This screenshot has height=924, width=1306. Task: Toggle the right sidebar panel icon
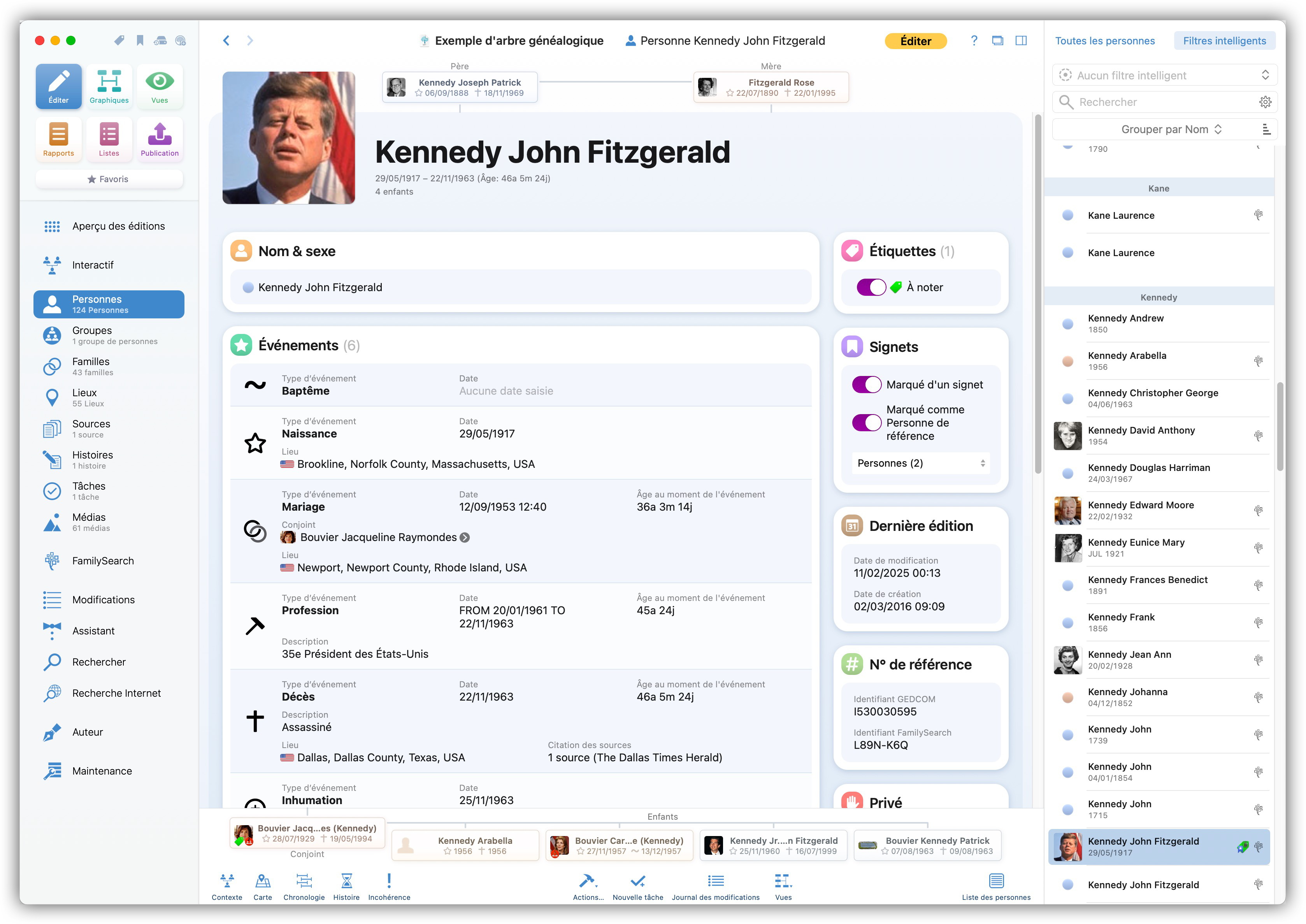pyautogui.click(x=1021, y=40)
